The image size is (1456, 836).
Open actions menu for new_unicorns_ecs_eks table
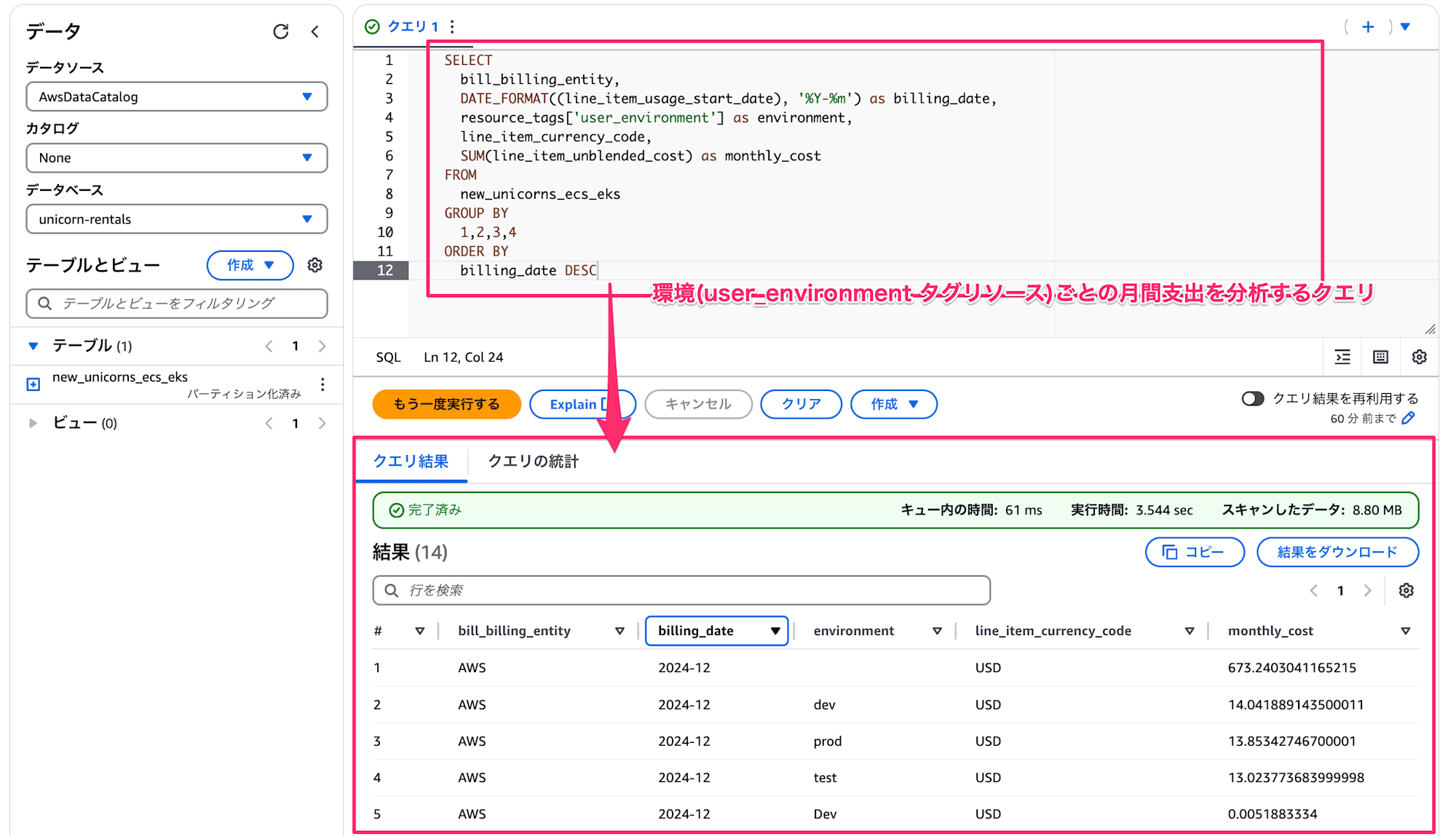(x=323, y=384)
